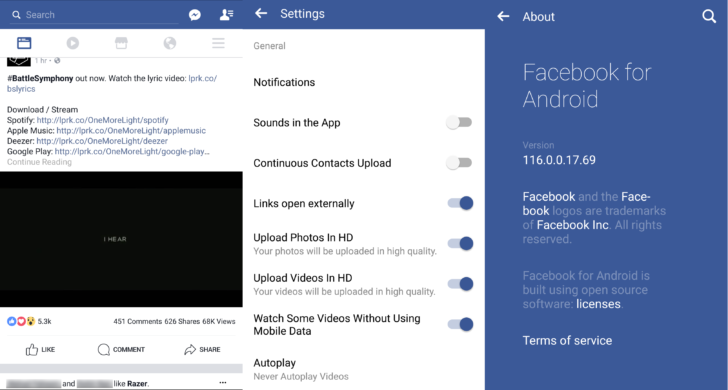Image resolution: width=728 pixels, height=390 pixels.
Task: Open the Google Play OneMoreLight link
Action: point(132,151)
